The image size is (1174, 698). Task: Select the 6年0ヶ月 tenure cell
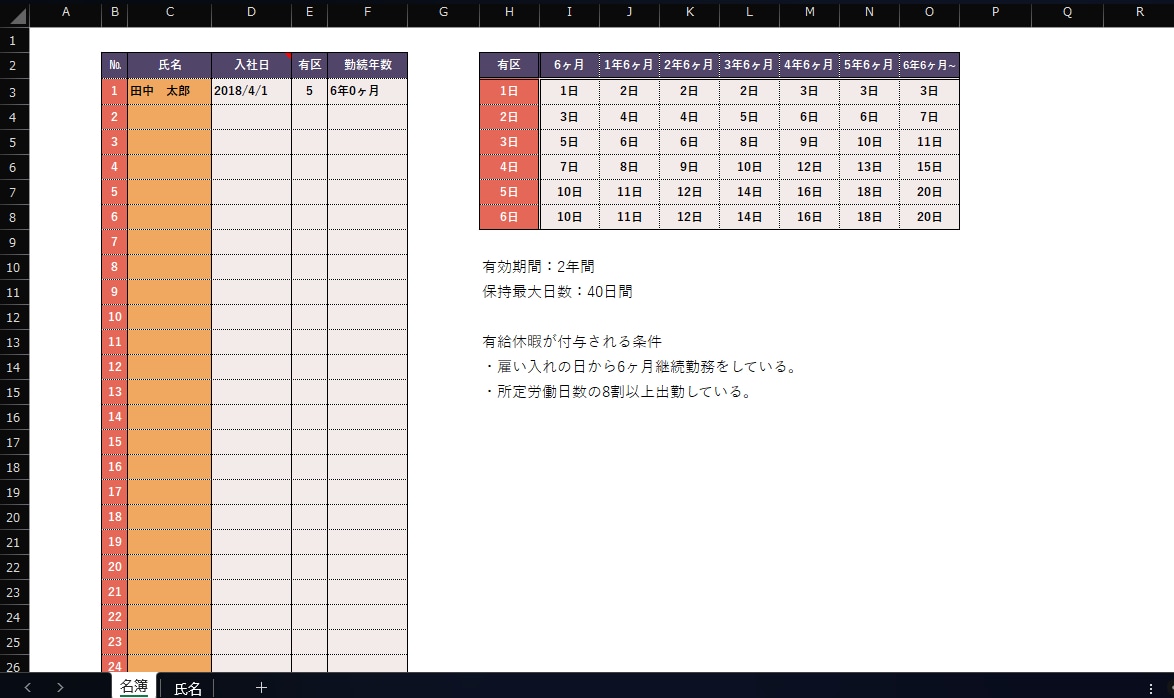point(368,91)
